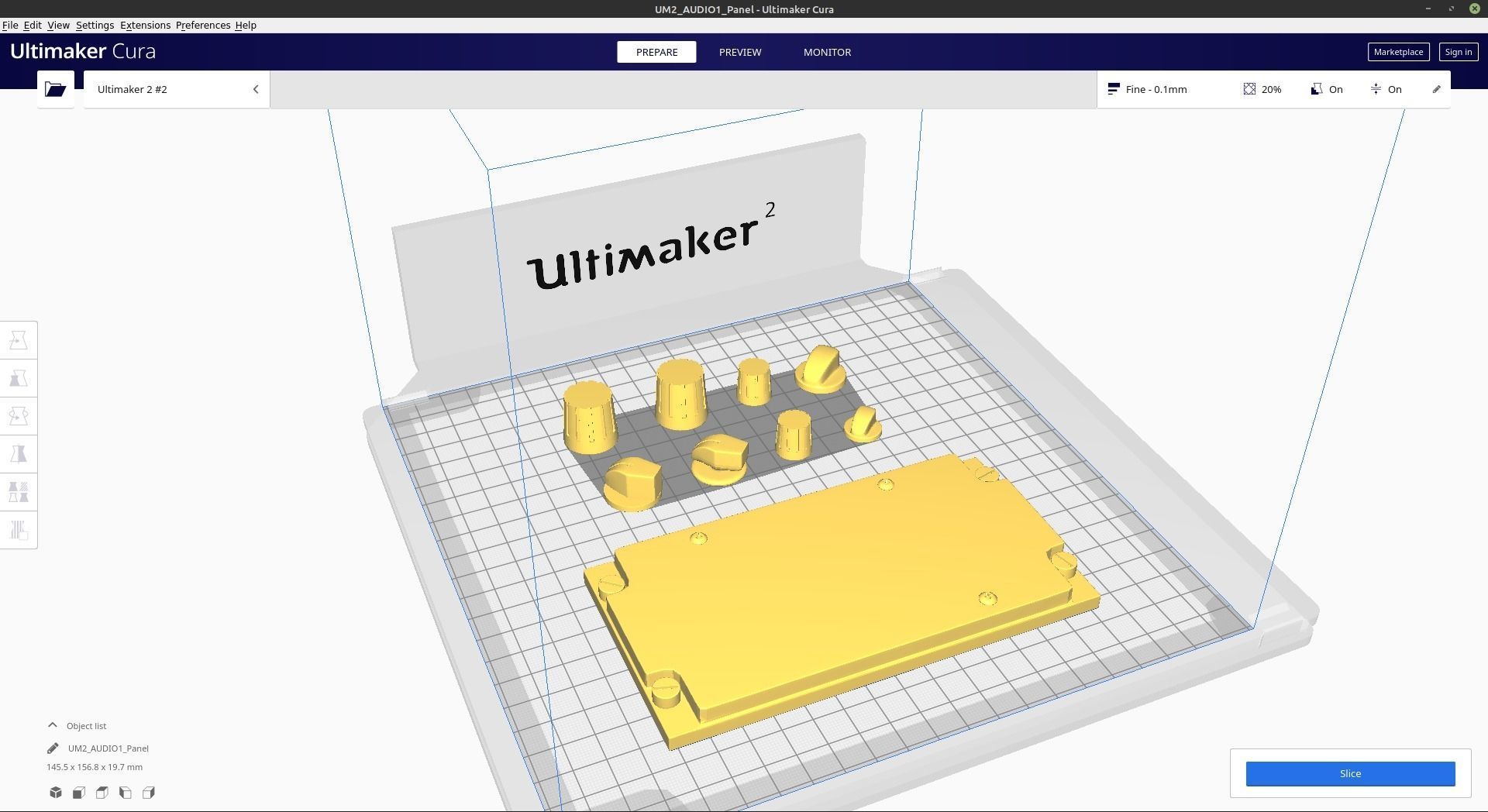Open print settings via pencil icon
Viewport: 1488px width, 812px height.
(1436, 89)
